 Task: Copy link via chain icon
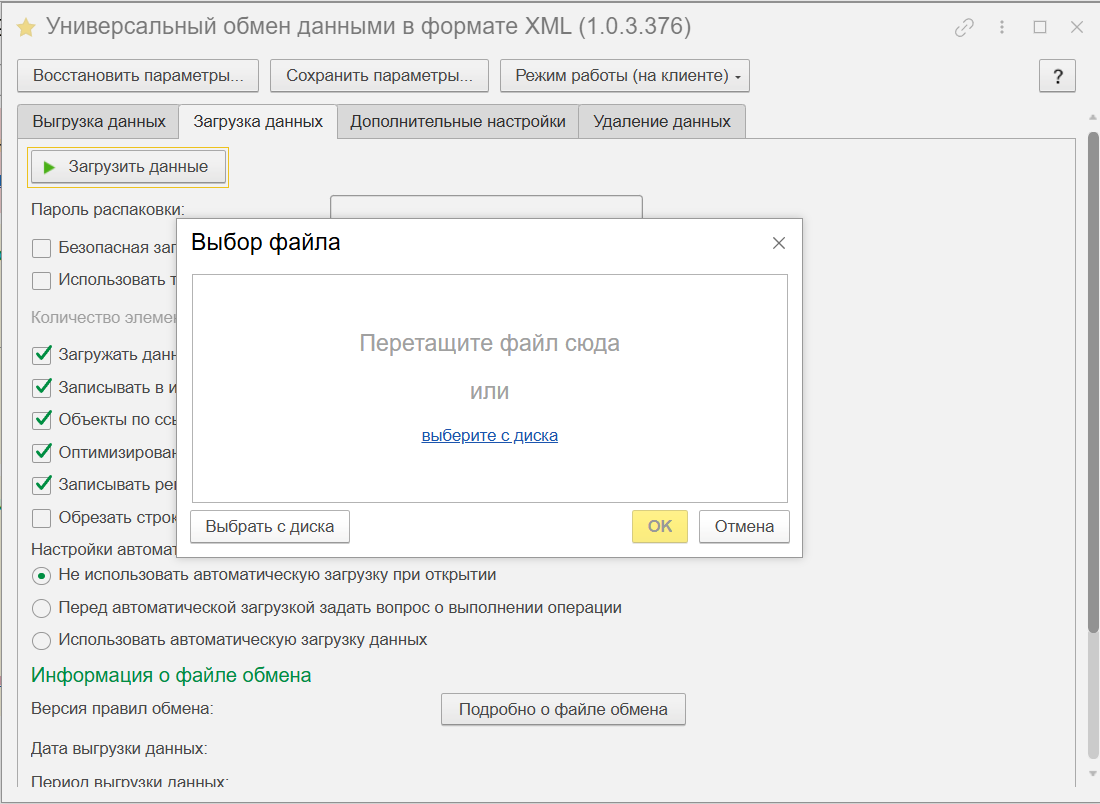point(964,27)
